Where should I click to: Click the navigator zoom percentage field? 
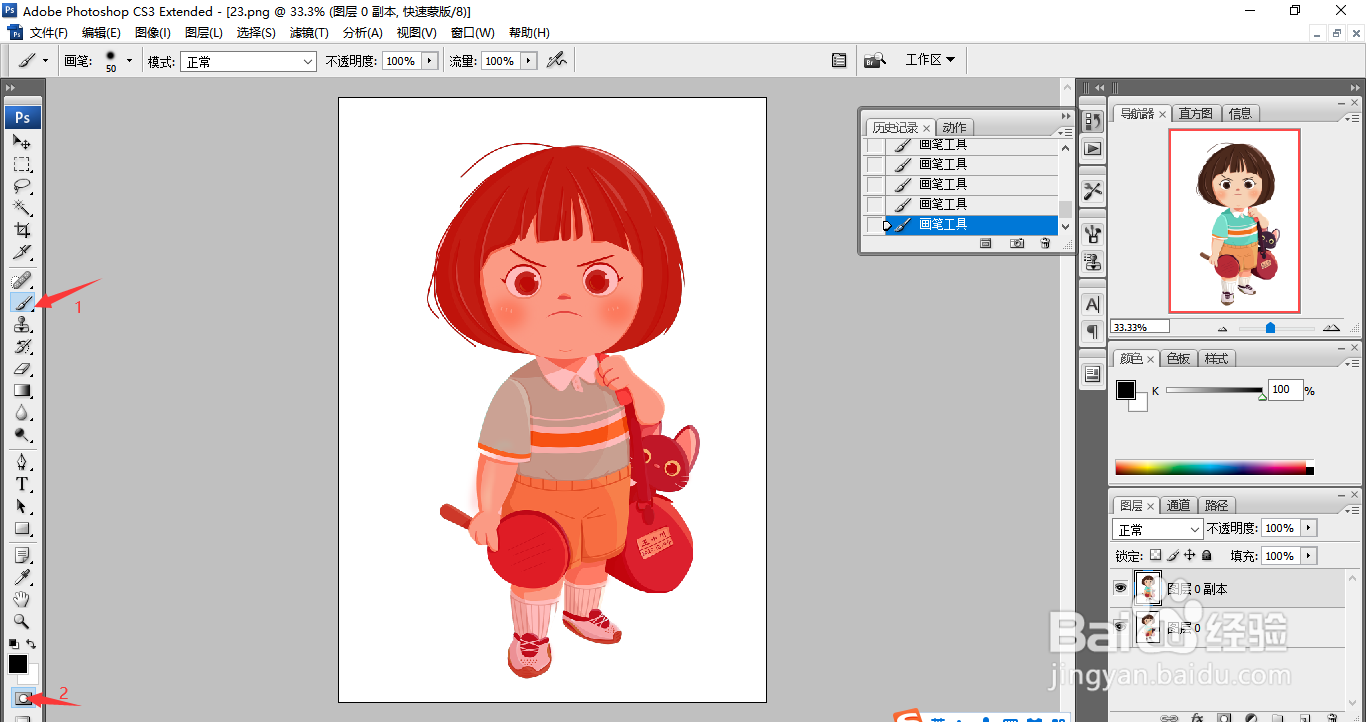[1140, 327]
